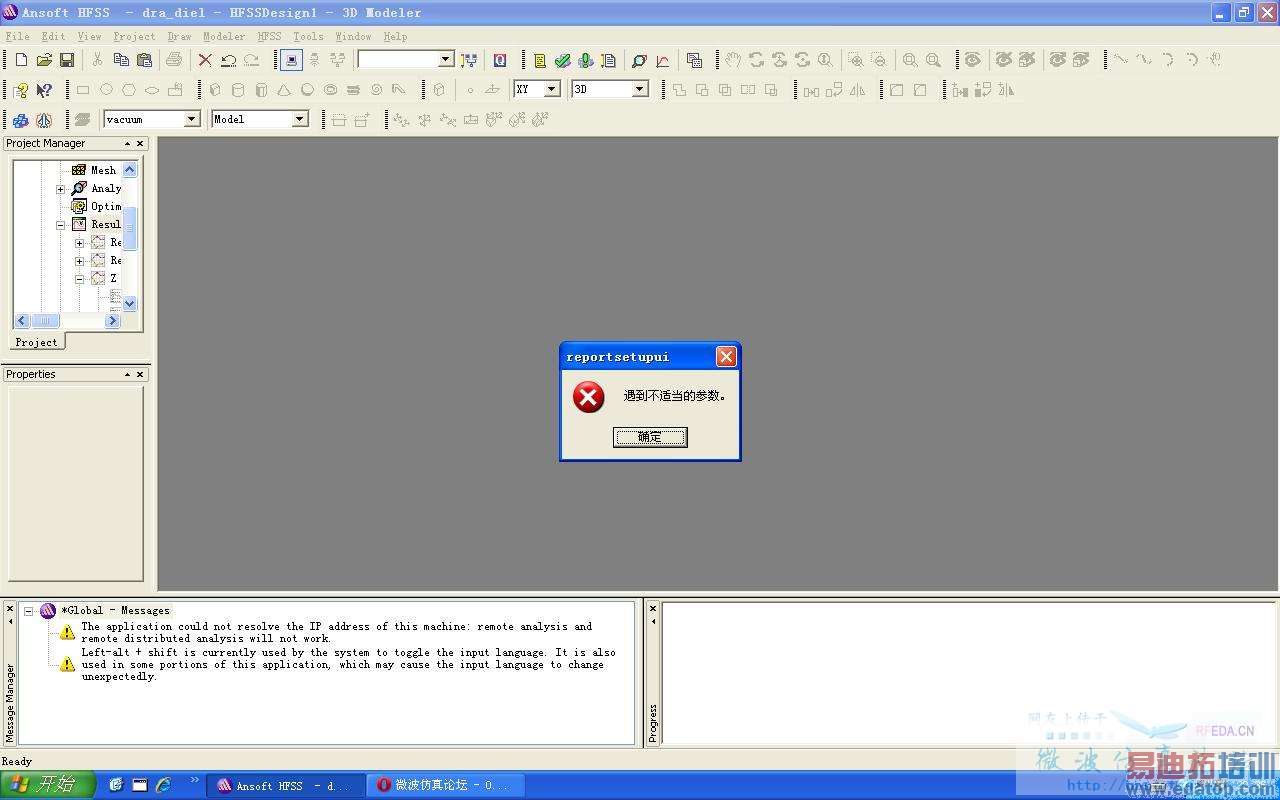The image size is (1280, 800).
Task: Click the Mesh item in project tree
Action: click(x=94, y=170)
